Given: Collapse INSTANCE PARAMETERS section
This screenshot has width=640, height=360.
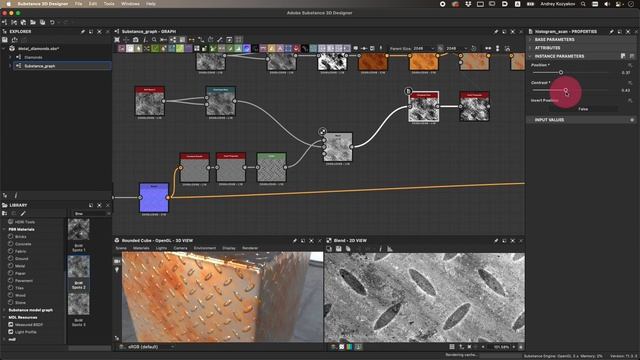Looking at the screenshot, I should click(559, 56).
